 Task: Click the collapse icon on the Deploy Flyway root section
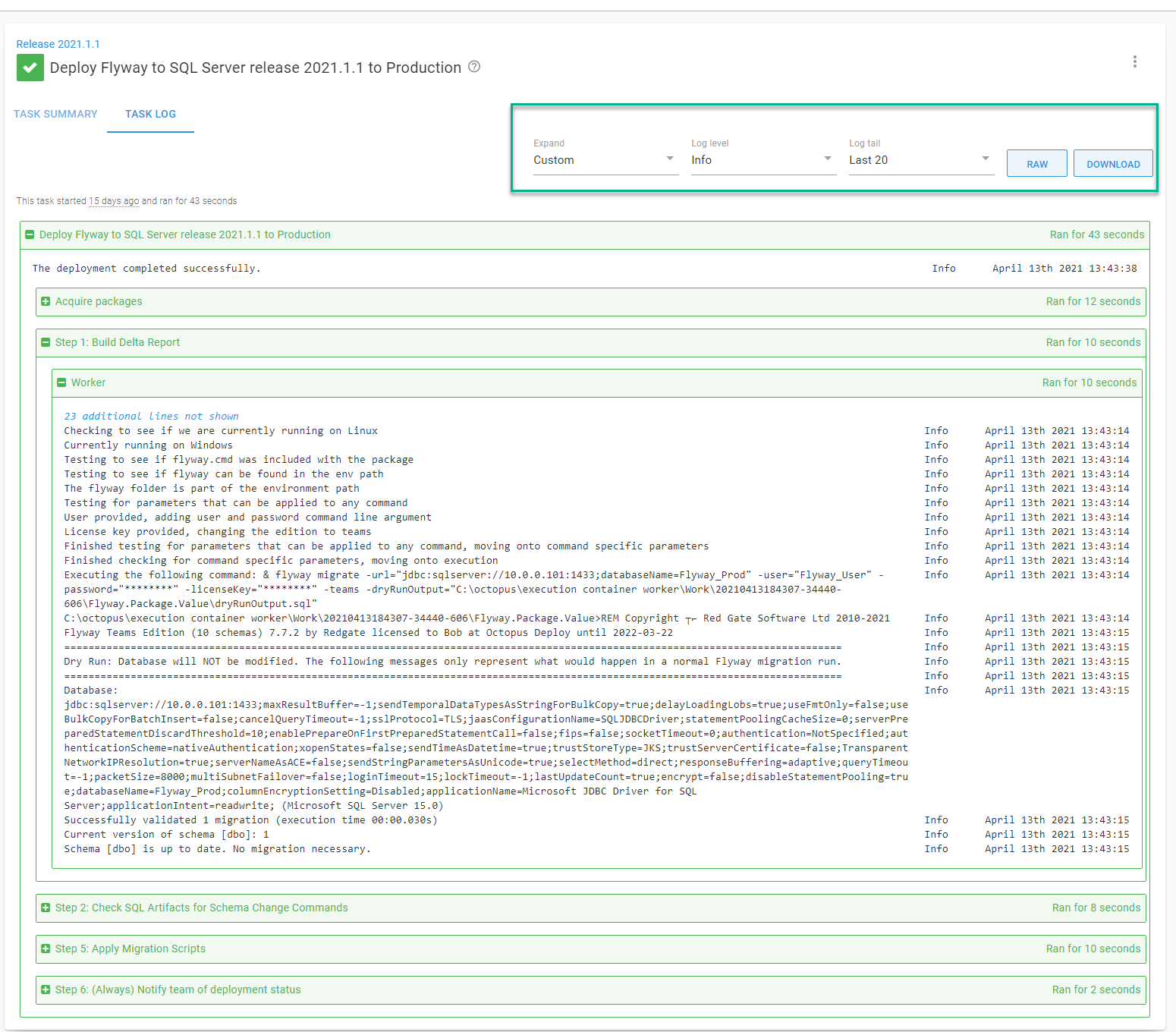(30, 234)
